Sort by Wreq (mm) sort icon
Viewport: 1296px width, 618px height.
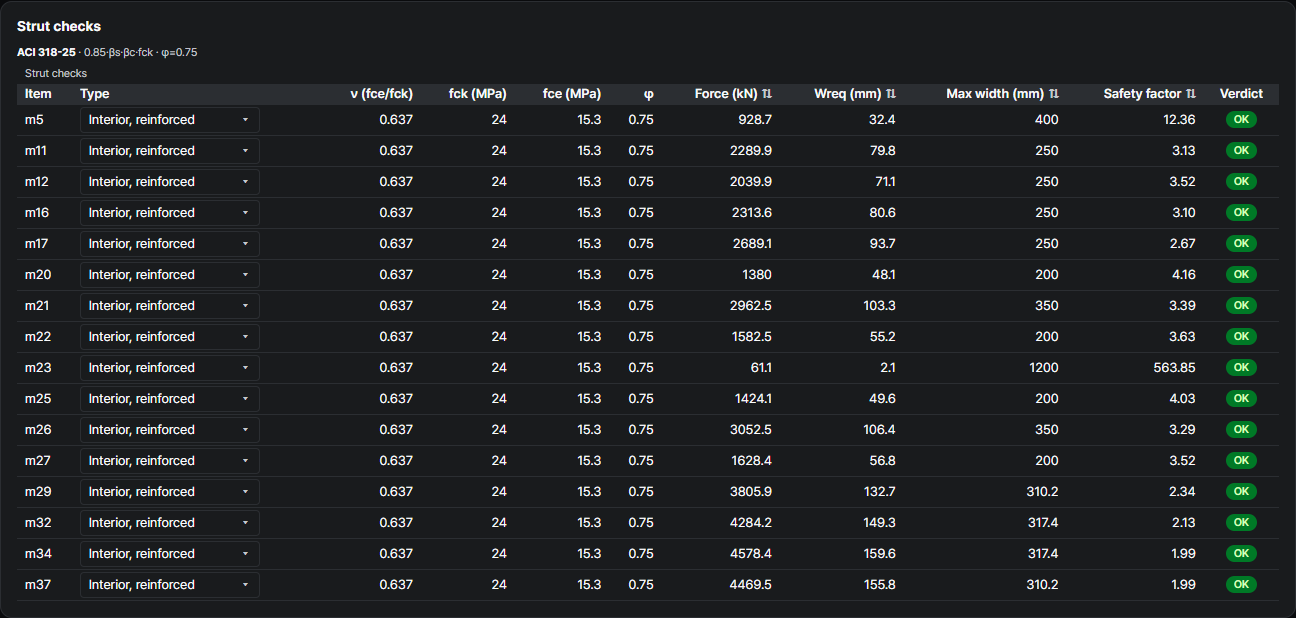point(891,94)
